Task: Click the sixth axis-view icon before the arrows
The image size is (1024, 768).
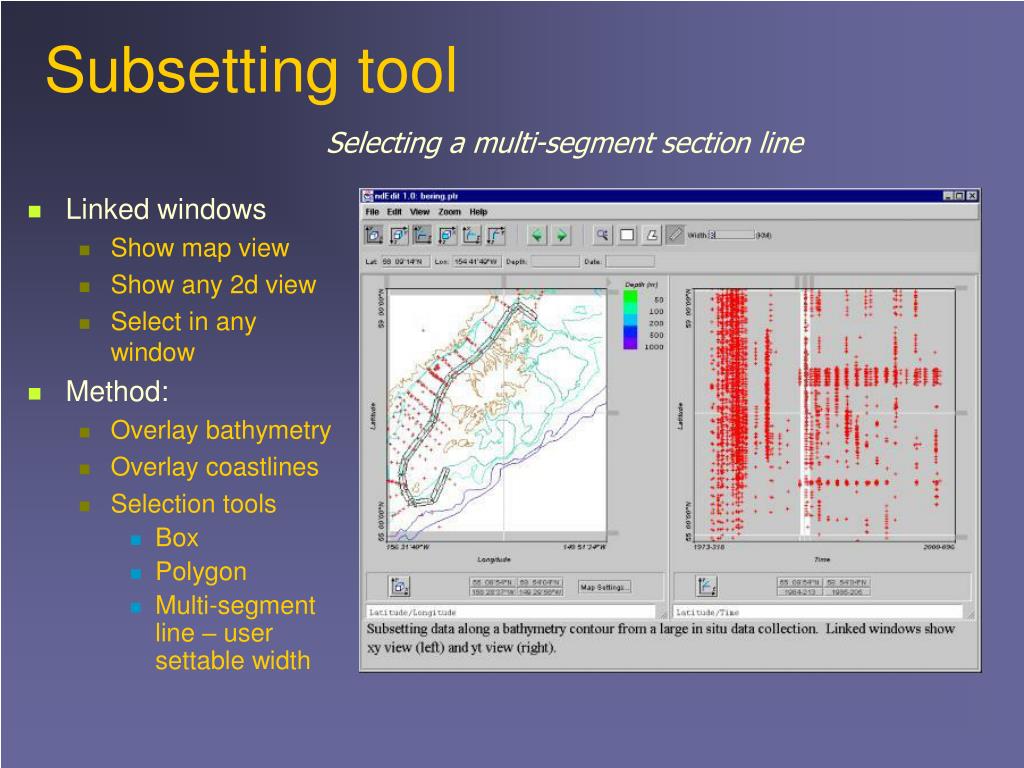Action: [x=496, y=235]
